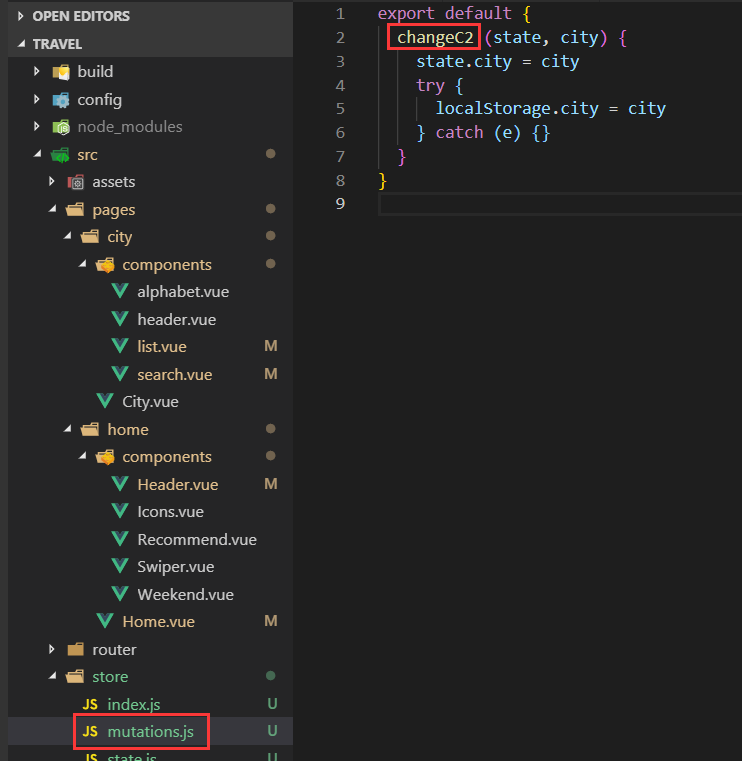Click the build folder icon

[61, 72]
